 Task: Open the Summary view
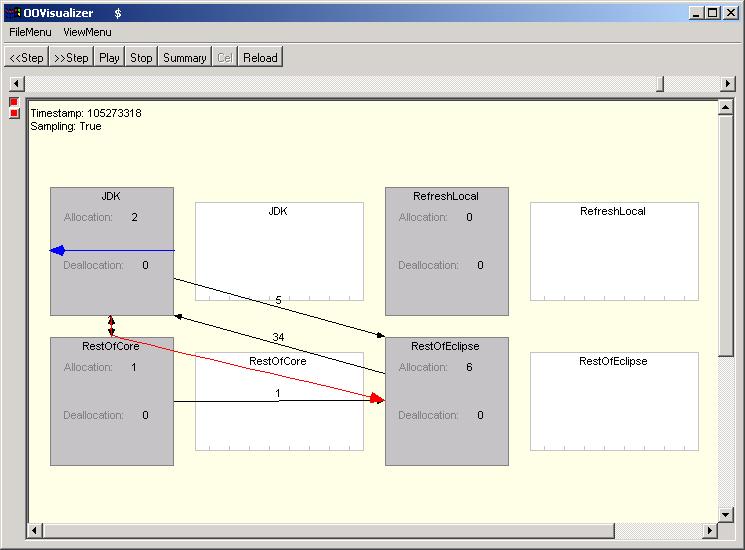184,57
